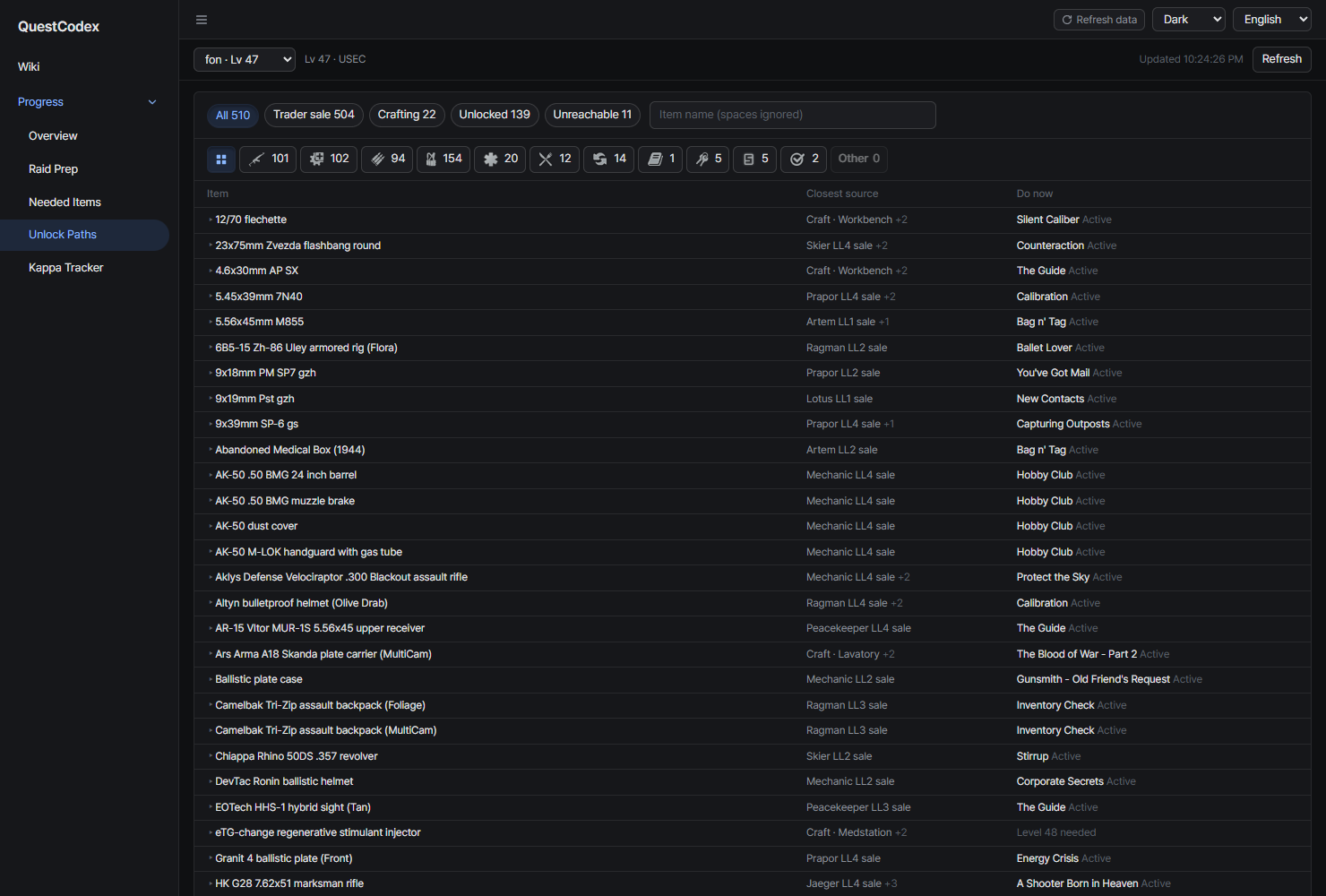Image resolution: width=1326 pixels, height=896 pixels.
Task: Open the Stirrup quest link
Action: click(x=1032, y=756)
